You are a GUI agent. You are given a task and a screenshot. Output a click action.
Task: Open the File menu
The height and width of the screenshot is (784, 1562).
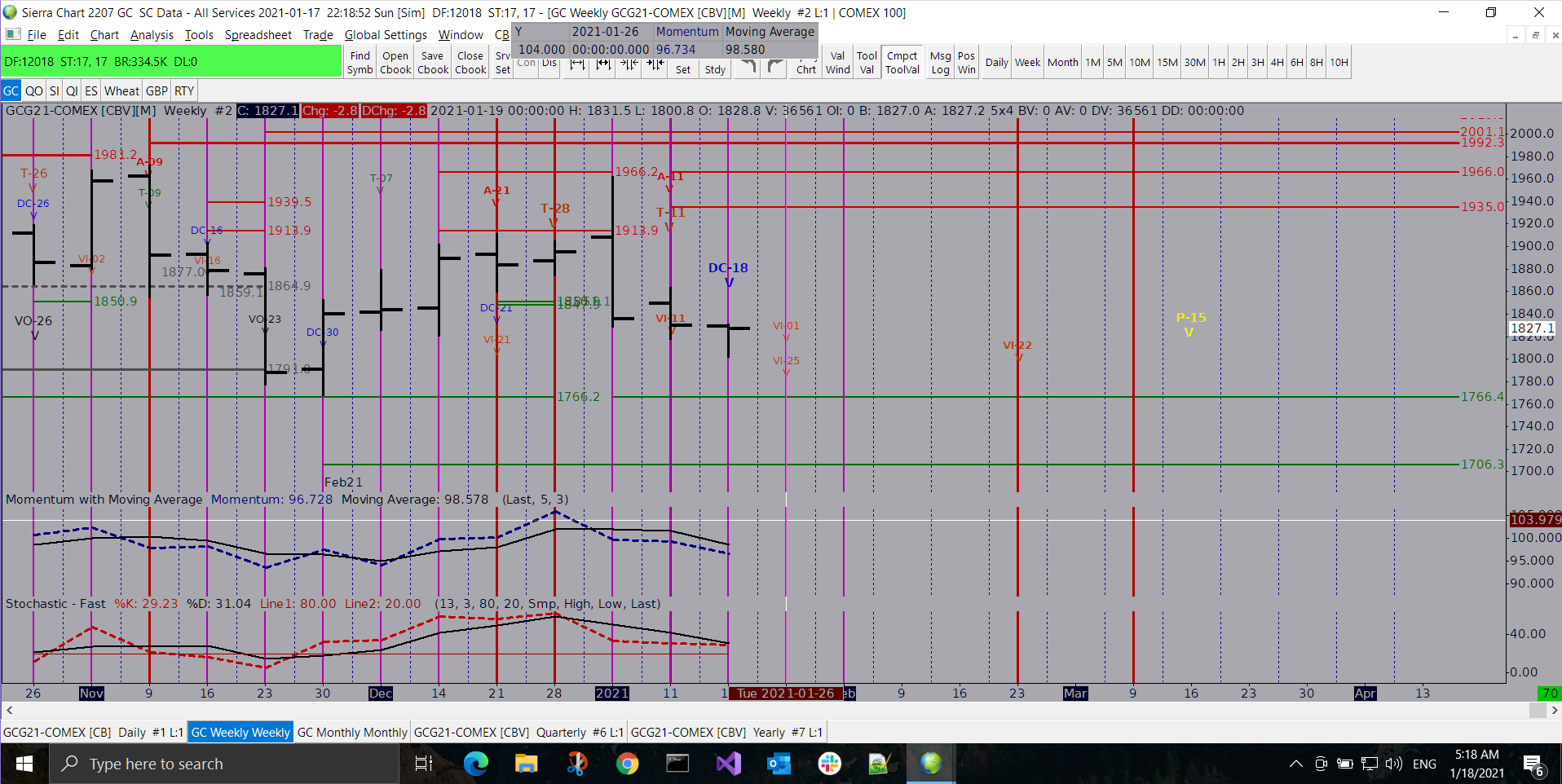[37, 34]
